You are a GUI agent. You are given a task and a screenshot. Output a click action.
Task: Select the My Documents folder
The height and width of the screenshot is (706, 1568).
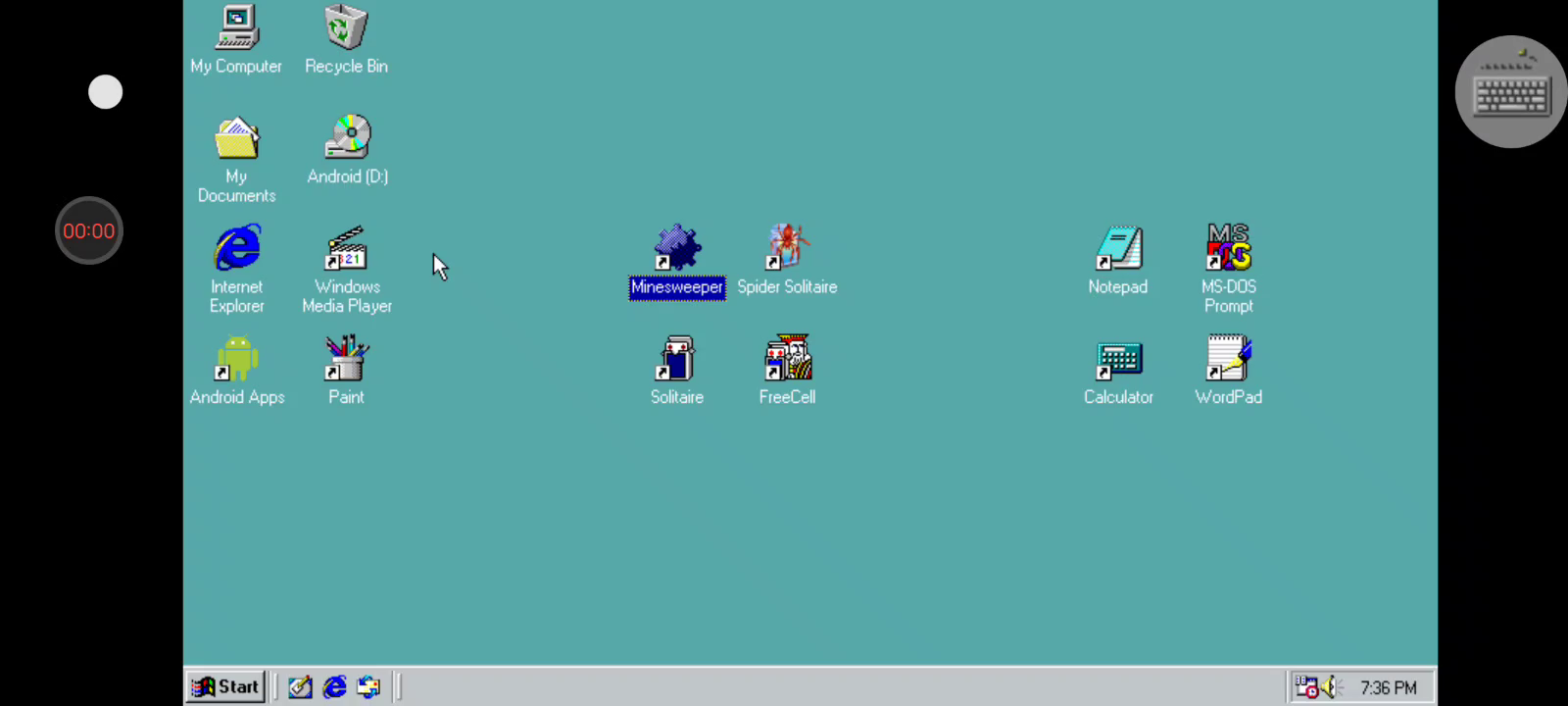(x=236, y=139)
